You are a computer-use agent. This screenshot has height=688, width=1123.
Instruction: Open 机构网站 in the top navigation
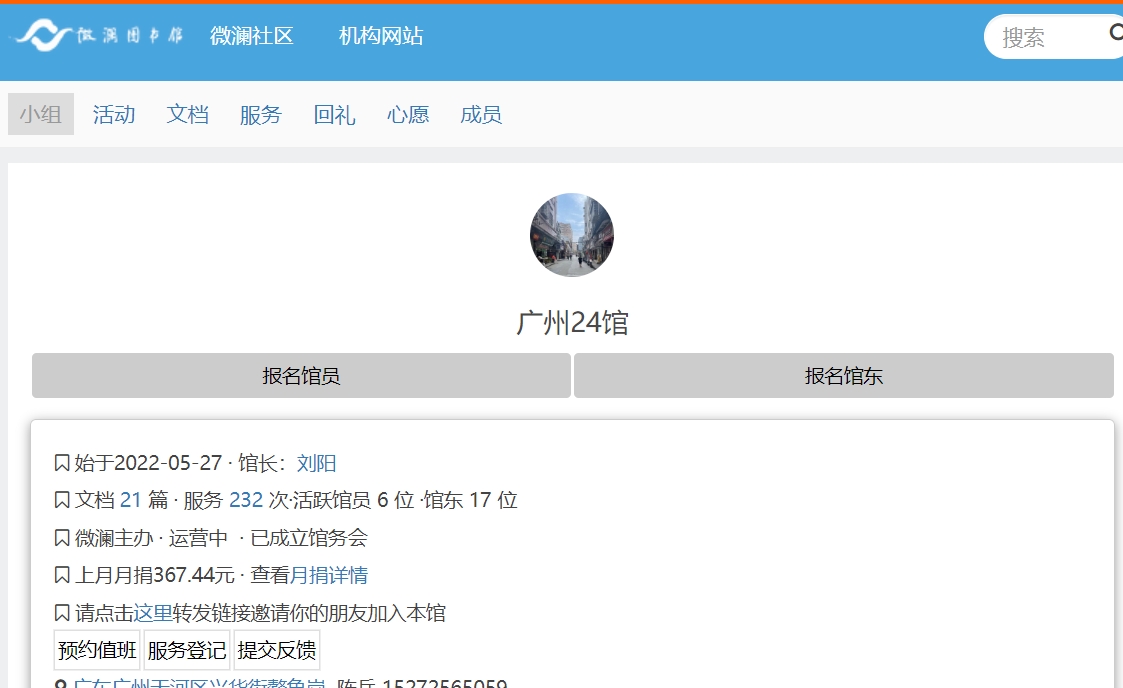click(x=381, y=36)
